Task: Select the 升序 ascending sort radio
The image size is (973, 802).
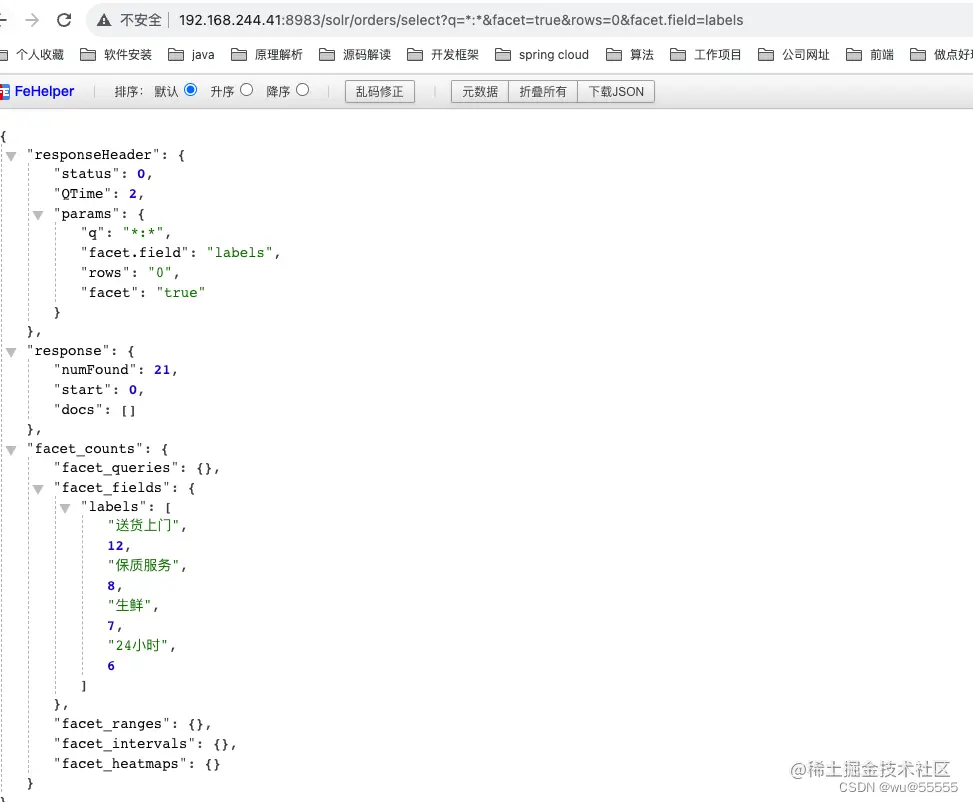Action: (x=246, y=90)
